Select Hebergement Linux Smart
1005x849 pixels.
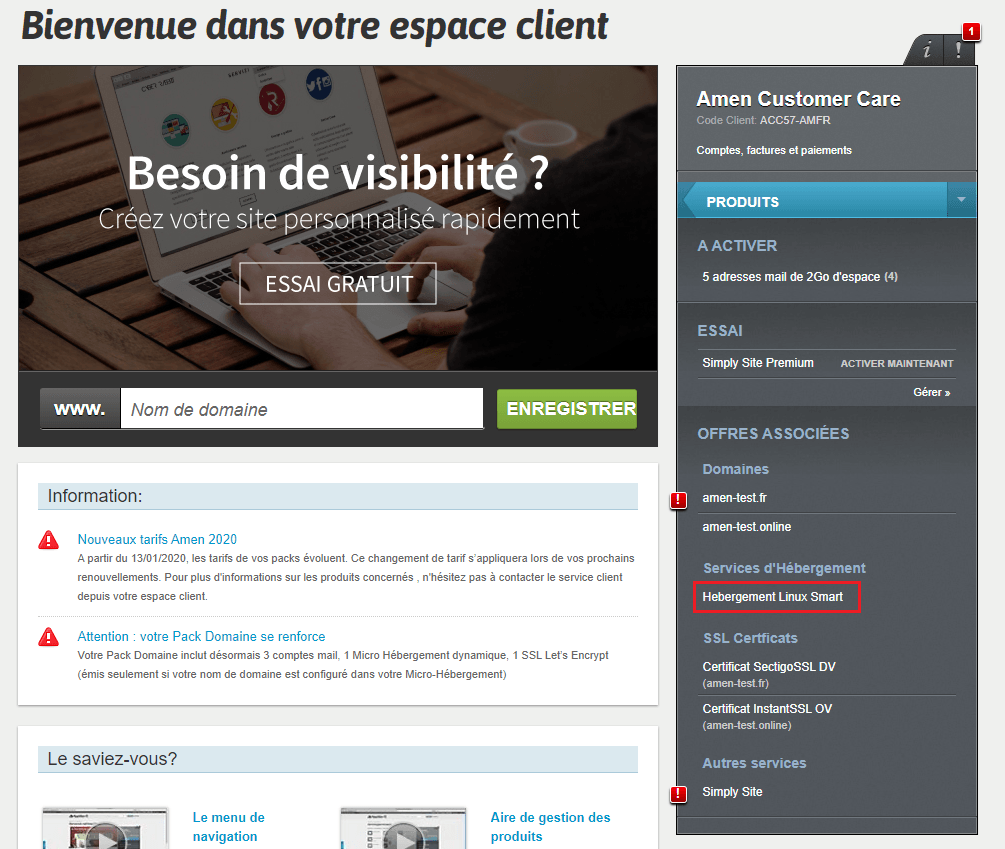point(772,597)
